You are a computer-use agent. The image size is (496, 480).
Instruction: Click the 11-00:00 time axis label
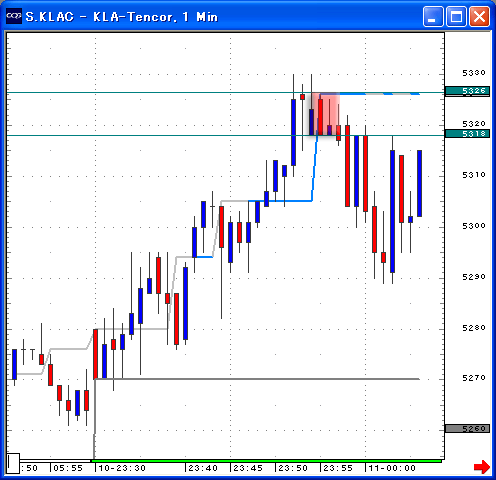pyautogui.click(x=392, y=468)
